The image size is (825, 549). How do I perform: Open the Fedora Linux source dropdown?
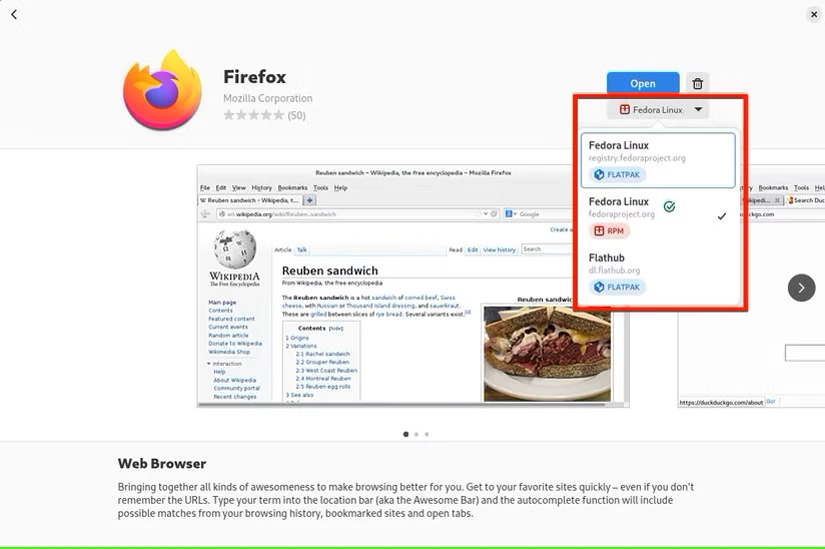click(x=658, y=109)
